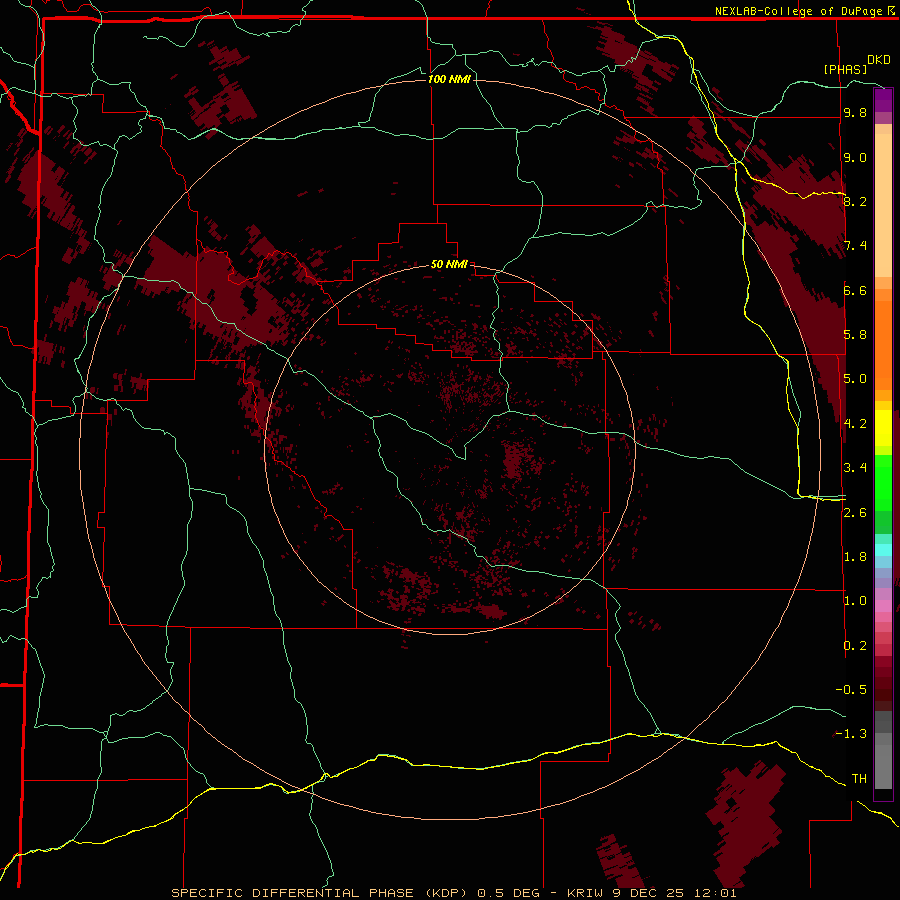The image size is (900, 900).
Task: Select the yellow segment of the color bar
Action: click(x=883, y=428)
